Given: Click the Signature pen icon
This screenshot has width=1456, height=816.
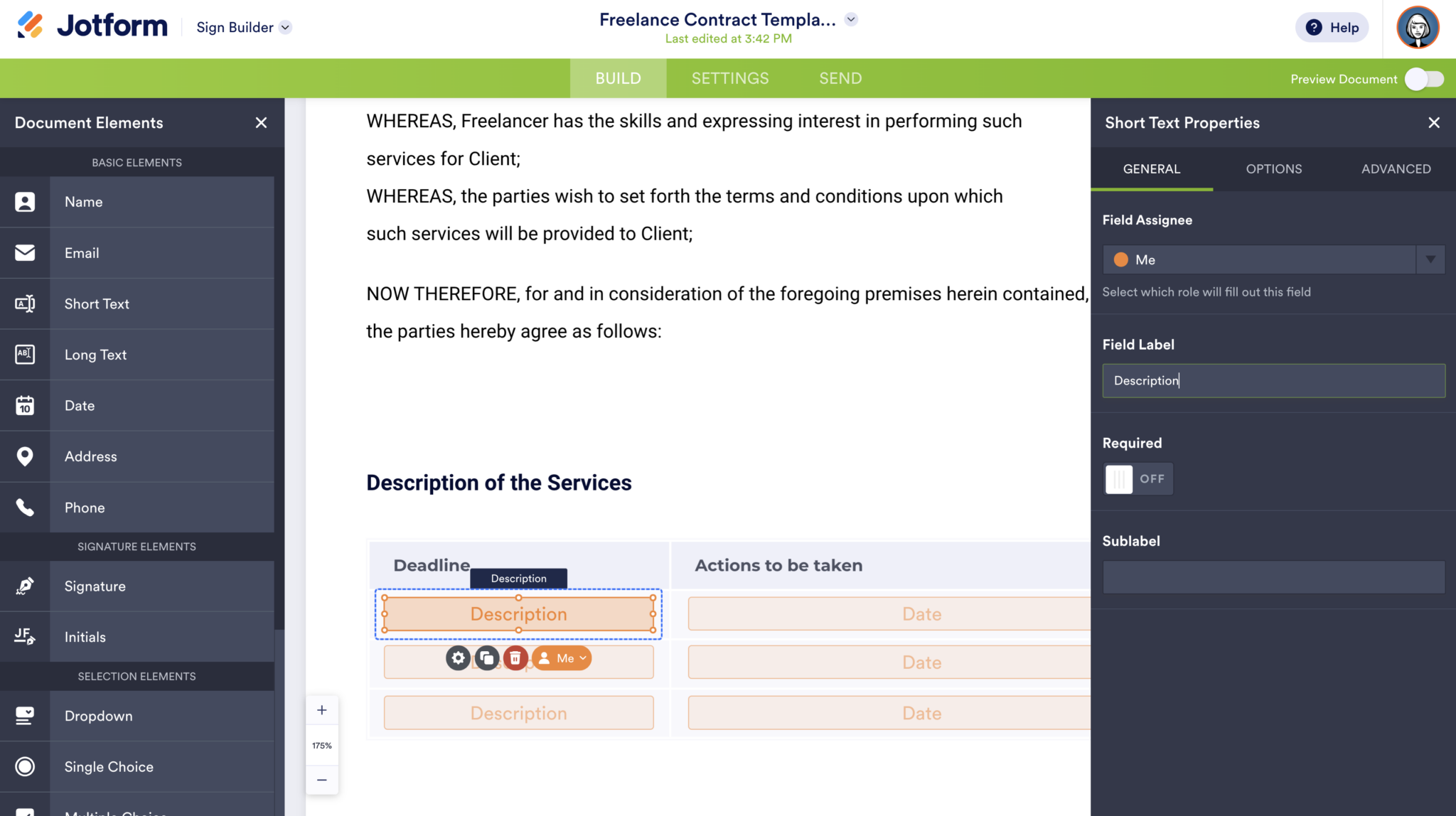Looking at the screenshot, I should 26,586.
